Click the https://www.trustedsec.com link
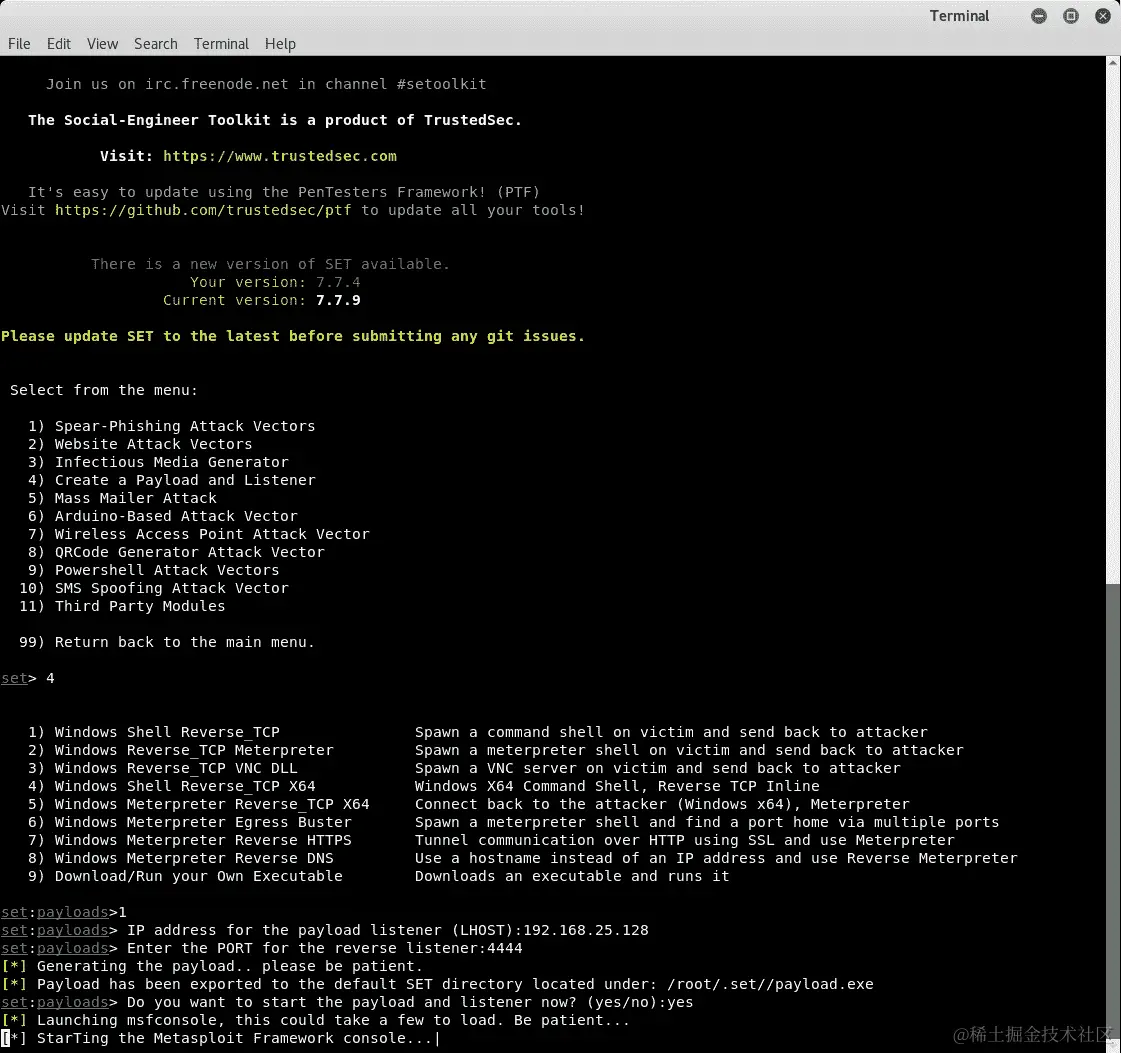Screen dimensions: 1121x1053 tap(280, 156)
